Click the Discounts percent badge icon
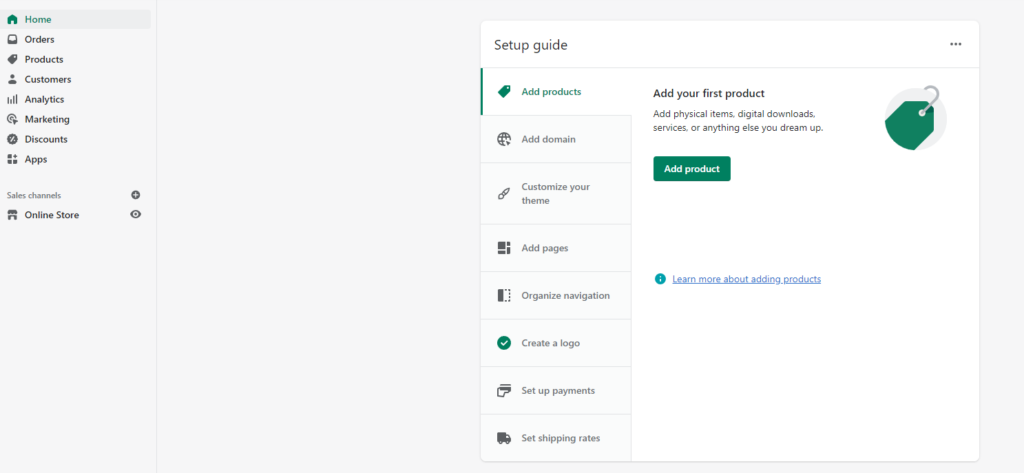1024x473 pixels. click(x=12, y=139)
